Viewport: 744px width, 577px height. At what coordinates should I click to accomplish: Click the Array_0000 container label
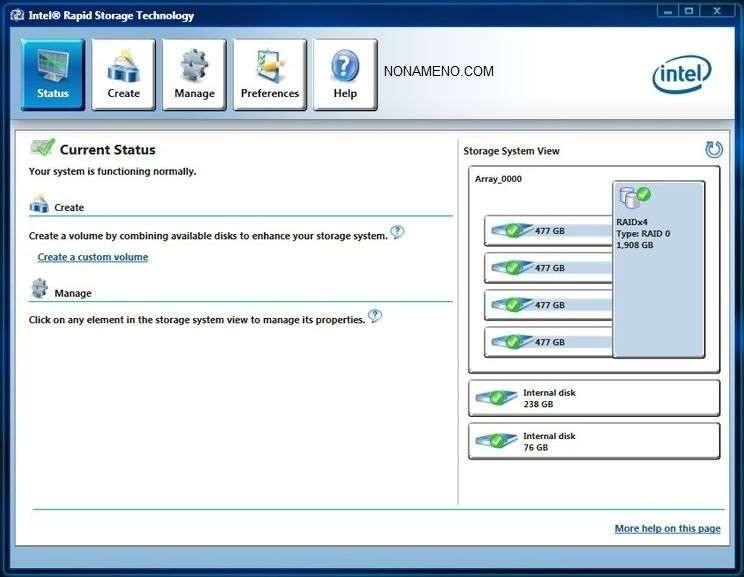(498, 179)
